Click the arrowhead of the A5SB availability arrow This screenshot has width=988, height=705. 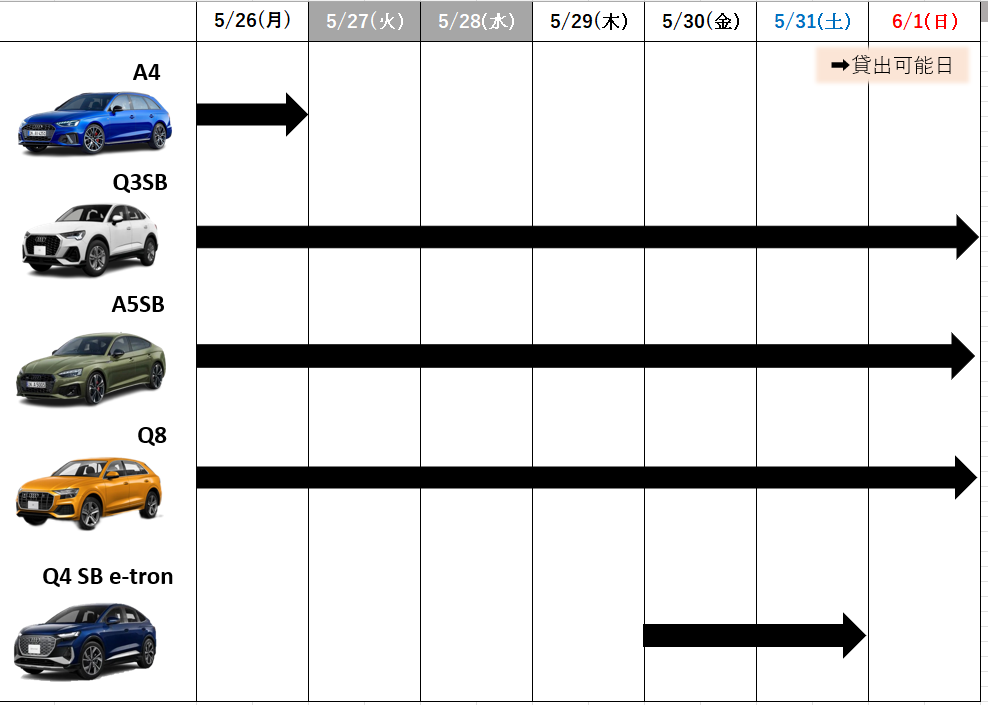coord(962,356)
